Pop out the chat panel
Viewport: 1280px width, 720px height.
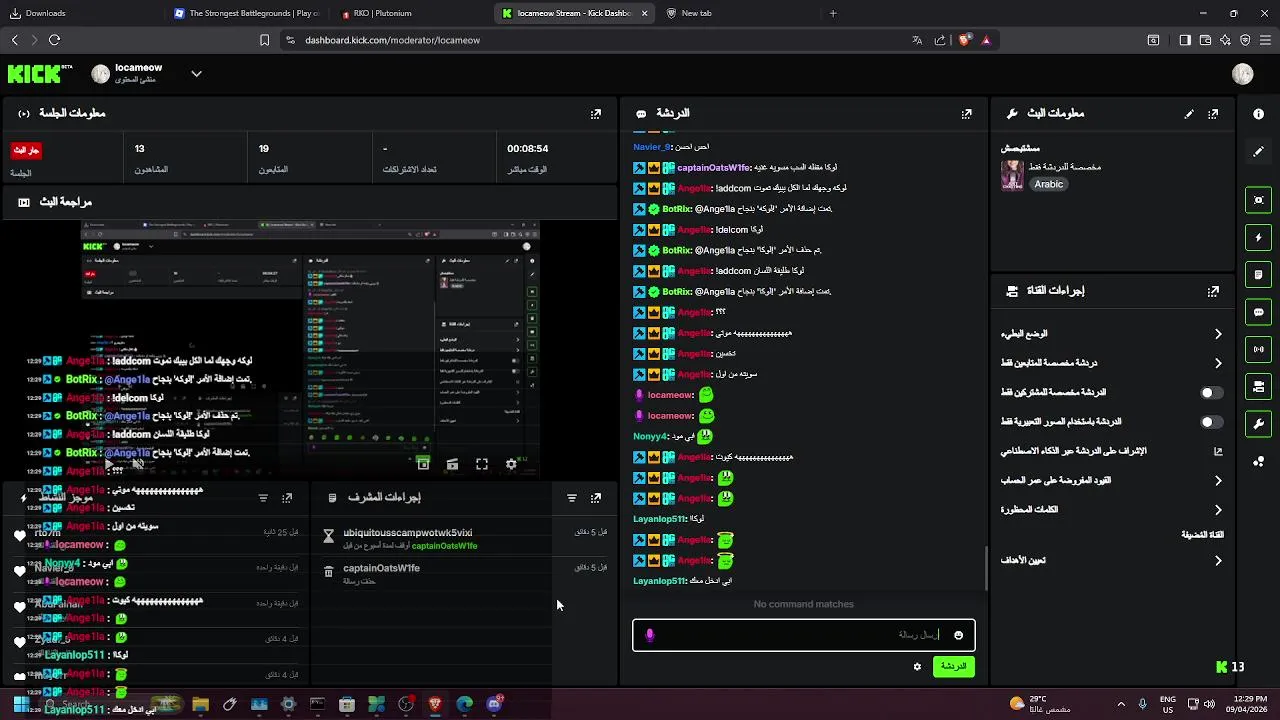(966, 114)
